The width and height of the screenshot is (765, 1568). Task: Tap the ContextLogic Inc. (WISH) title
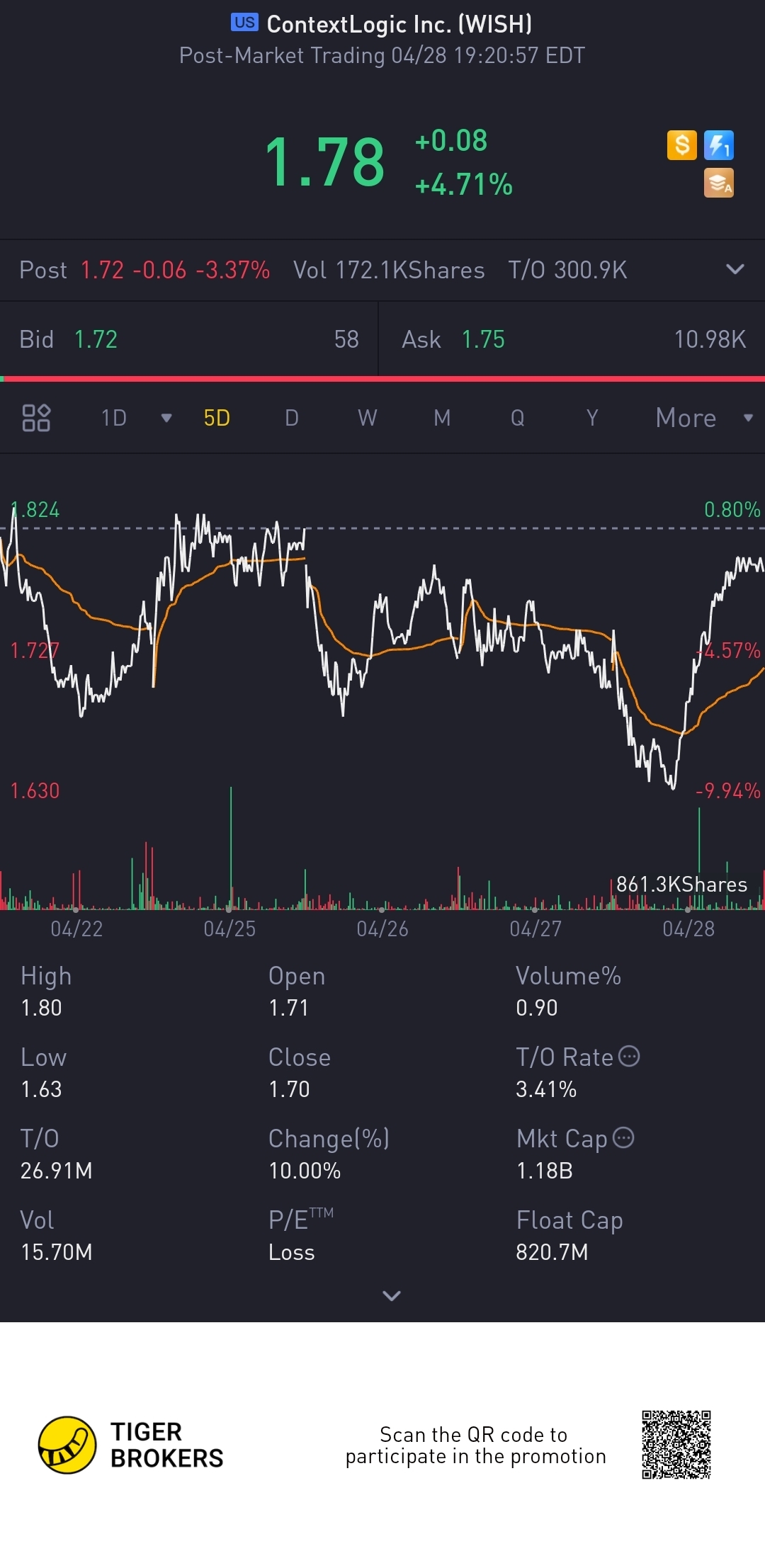pos(399,24)
